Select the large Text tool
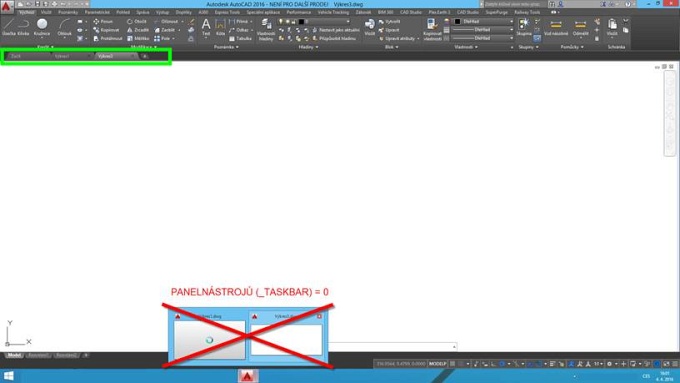This screenshot has height=383, width=680. click(x=206, y=27)
